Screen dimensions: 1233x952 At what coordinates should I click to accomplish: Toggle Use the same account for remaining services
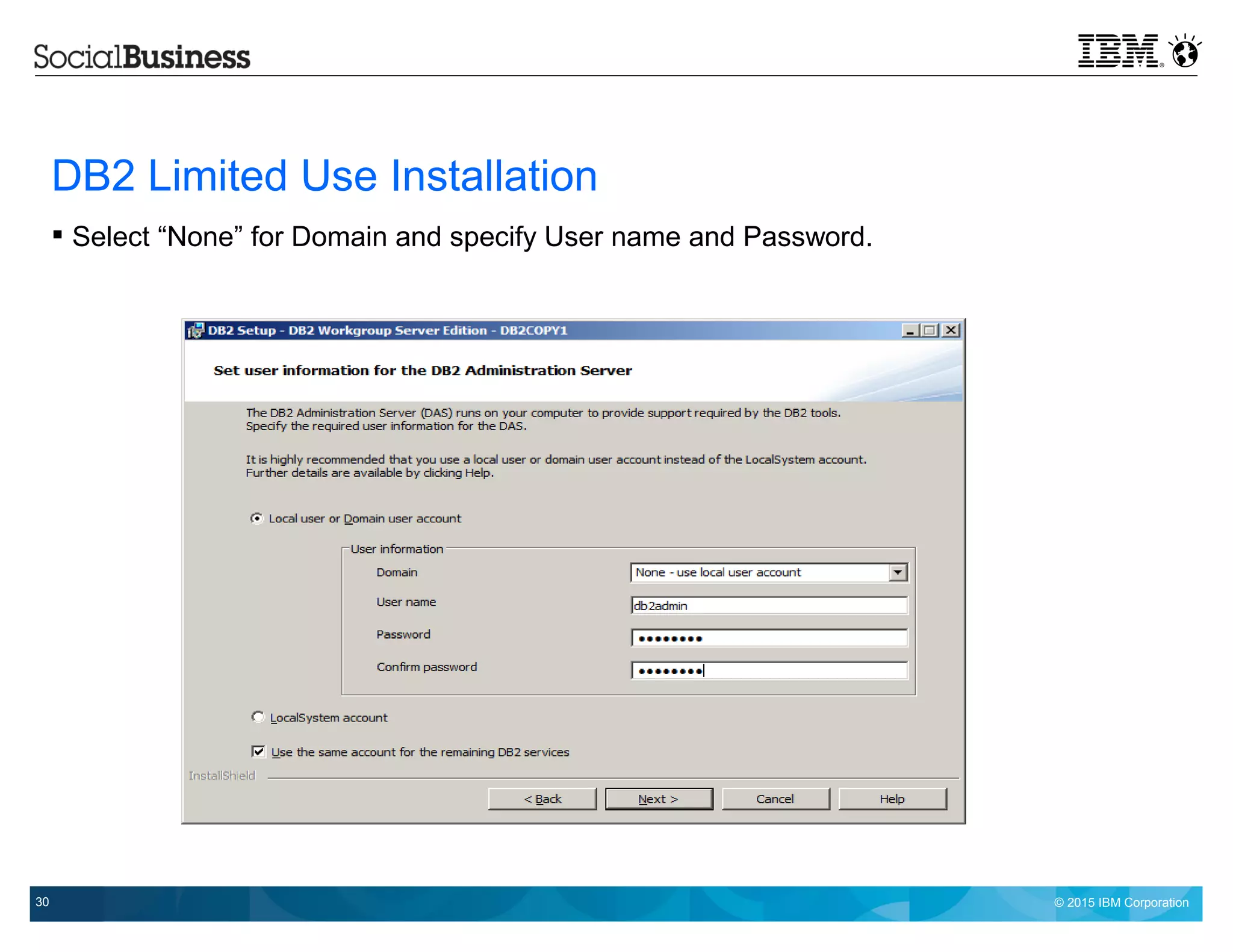(x=258, y=751)
